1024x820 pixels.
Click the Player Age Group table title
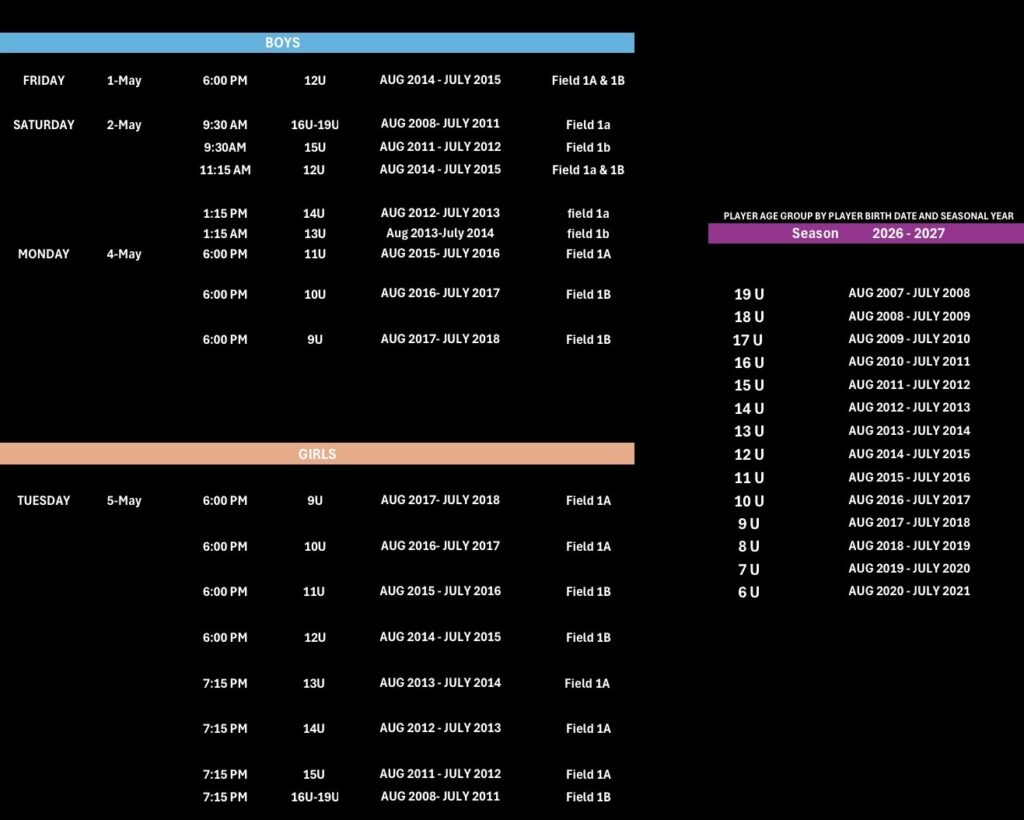coord(868,216)
